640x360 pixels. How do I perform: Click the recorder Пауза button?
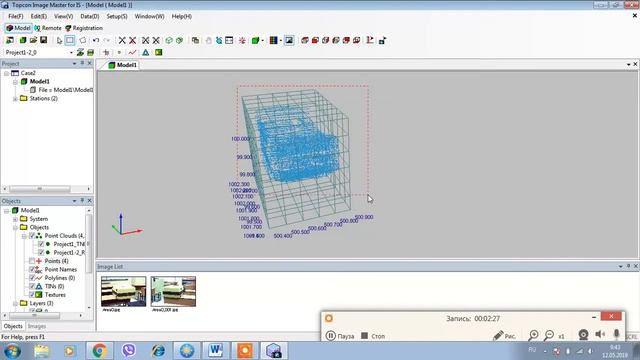[x=340, y=336]
